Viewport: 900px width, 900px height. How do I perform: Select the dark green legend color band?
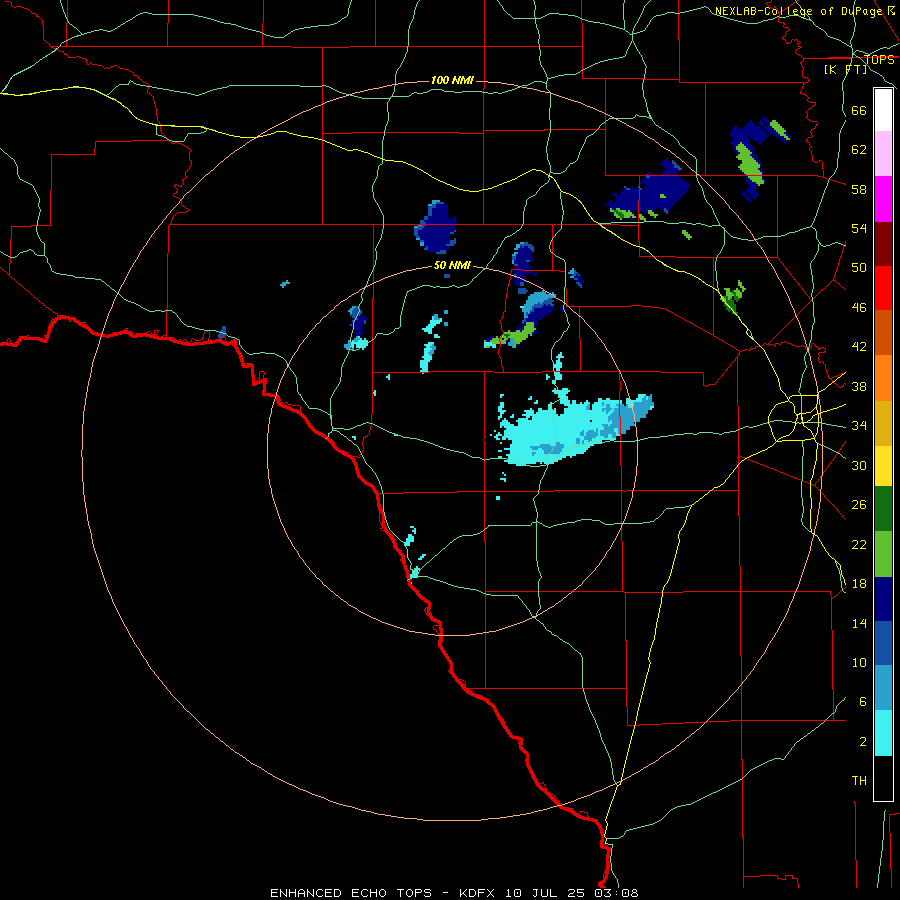[x=883, y=509]
